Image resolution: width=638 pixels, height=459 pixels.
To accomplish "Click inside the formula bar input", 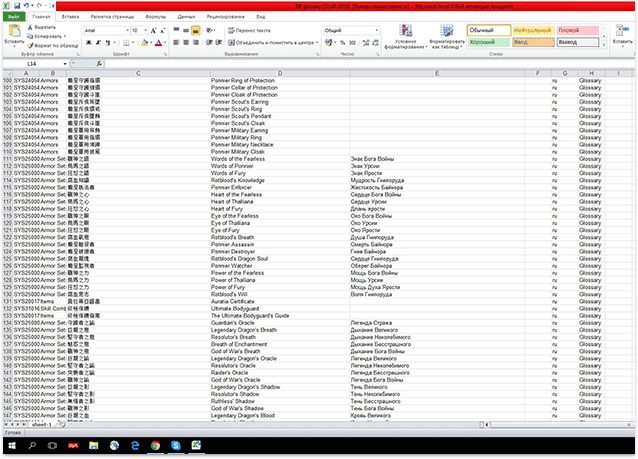I will click(368, 64).
